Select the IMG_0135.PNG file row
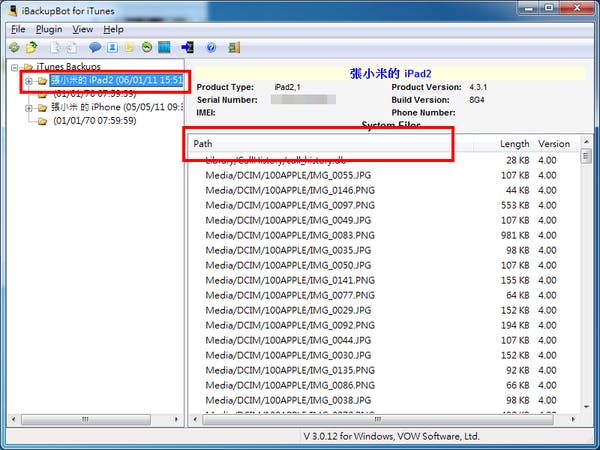 point(385,370)
